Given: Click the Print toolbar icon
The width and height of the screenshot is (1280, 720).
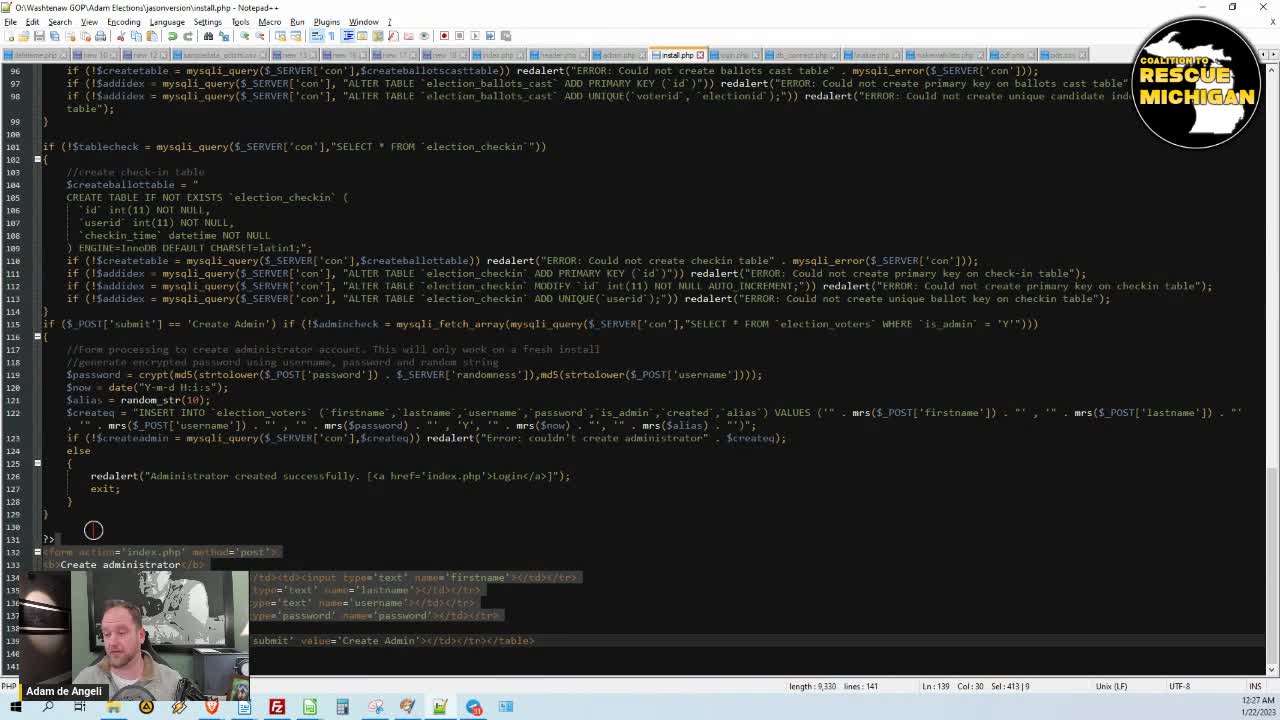Looking at the screenshot, I should click(100, 36).
